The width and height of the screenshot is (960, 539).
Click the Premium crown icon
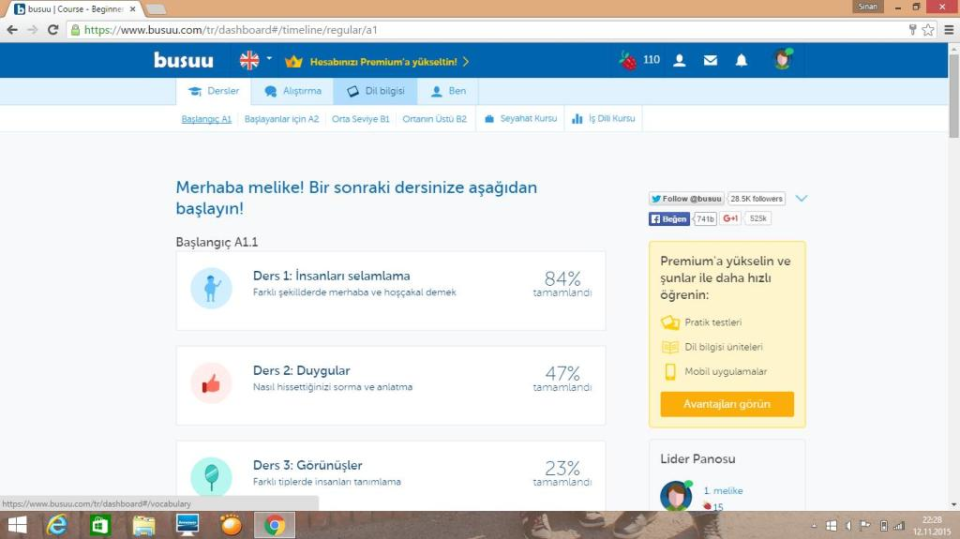tap(293, 61)
